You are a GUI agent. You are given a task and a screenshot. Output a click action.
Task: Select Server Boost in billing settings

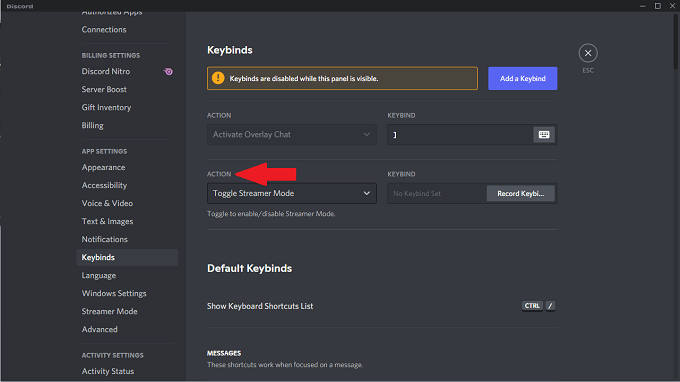pyautogui.click(x=104, y=89)
